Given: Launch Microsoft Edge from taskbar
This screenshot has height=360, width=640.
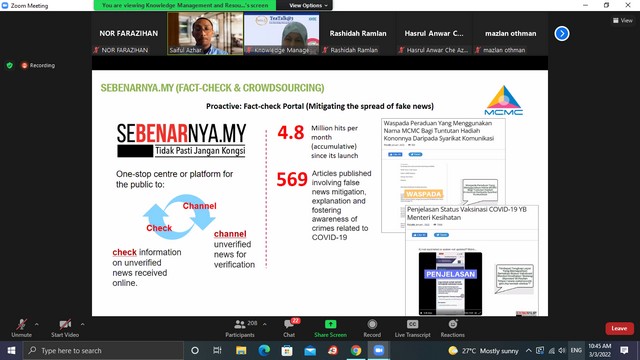Looking at the screenshot, I should coord(264,351).
